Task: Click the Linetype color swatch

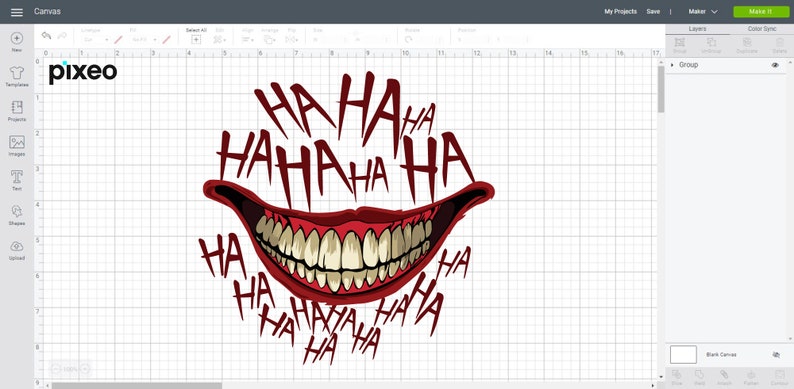Action: click(x=118, y=40)
